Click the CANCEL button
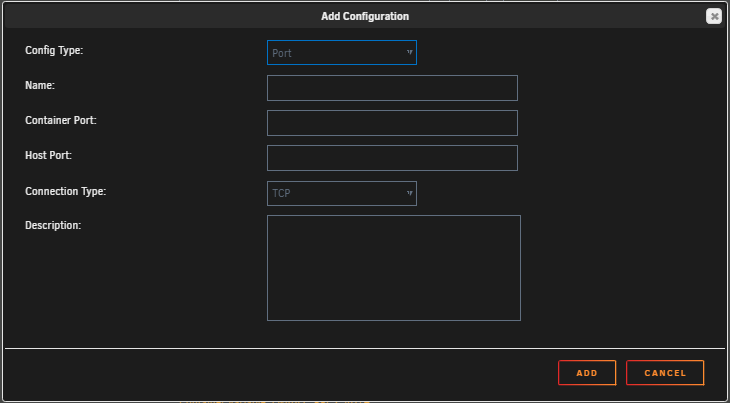Viewport: 730px width, 403px height. coord(665,373)
